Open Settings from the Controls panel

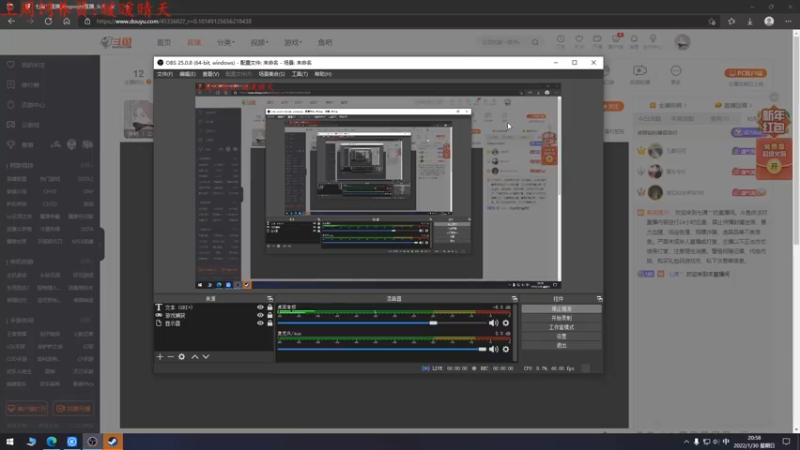point(561,336)
